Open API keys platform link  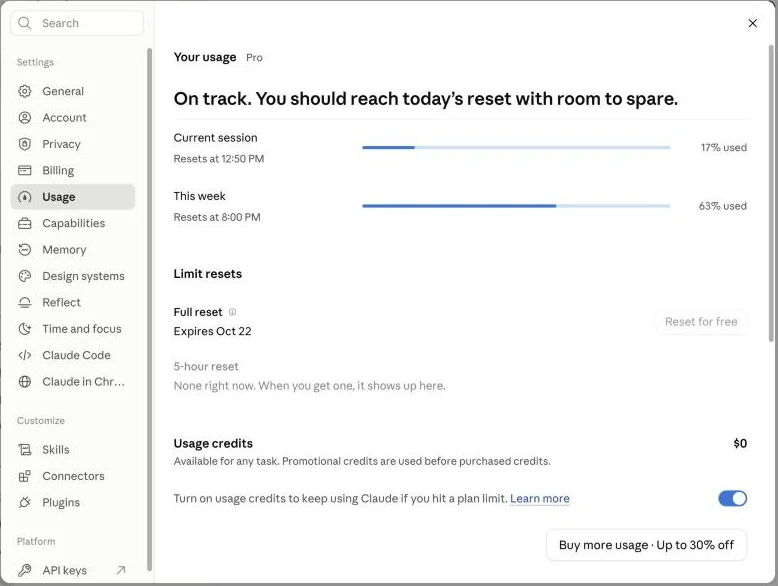tap(72, 570)
